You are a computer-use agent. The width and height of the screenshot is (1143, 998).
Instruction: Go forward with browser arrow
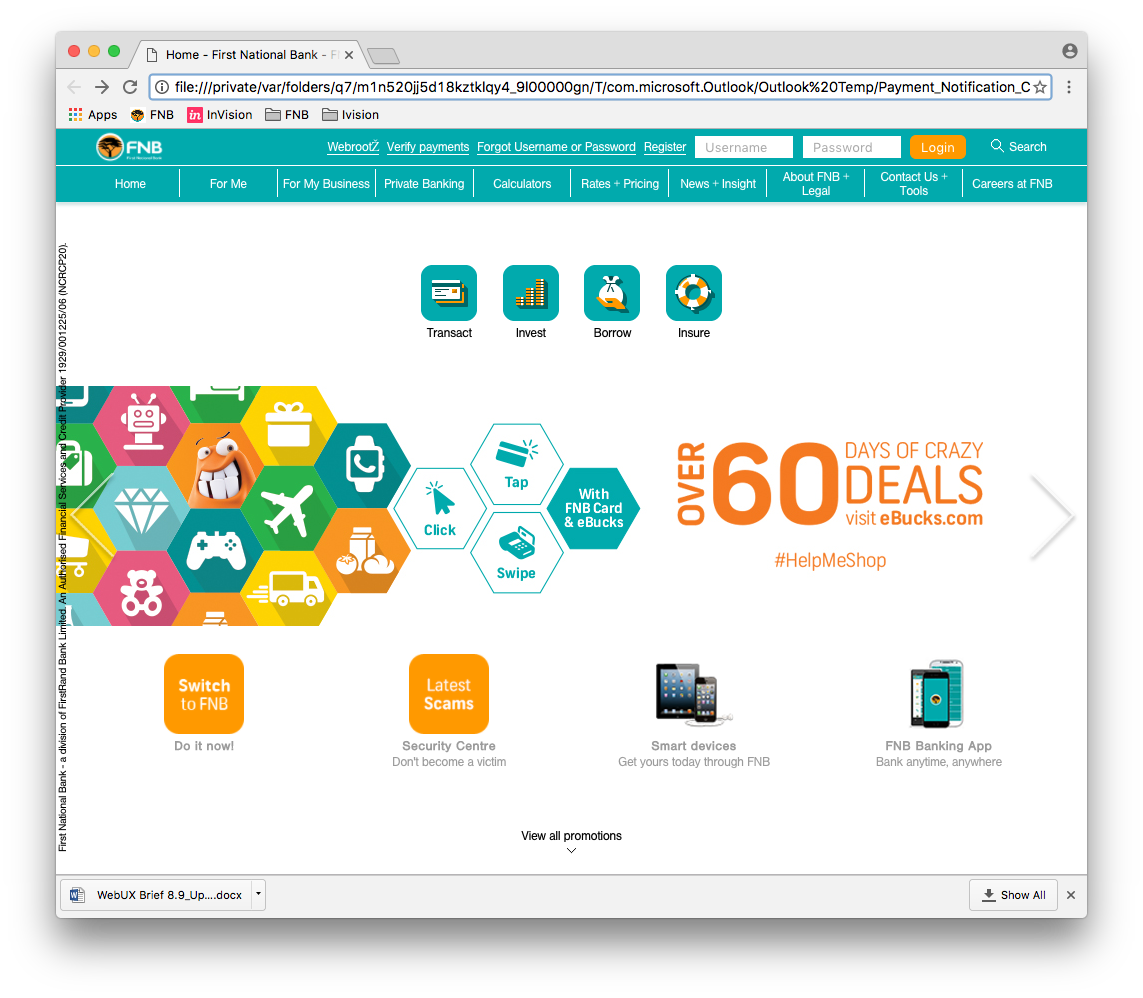pos(102,87)
